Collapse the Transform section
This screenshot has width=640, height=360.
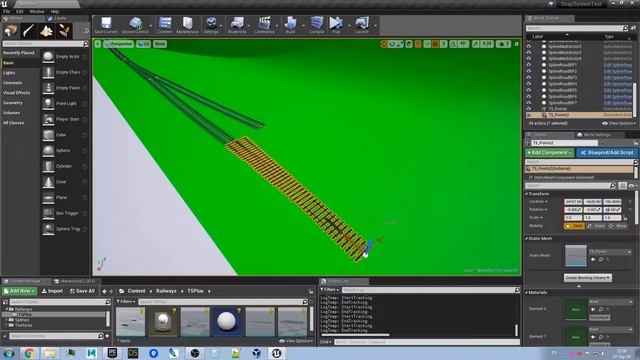(527, 194)
